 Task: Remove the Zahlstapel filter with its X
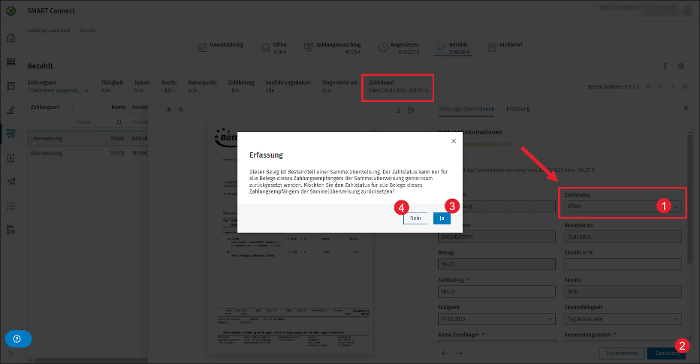(x=426, y=91)
